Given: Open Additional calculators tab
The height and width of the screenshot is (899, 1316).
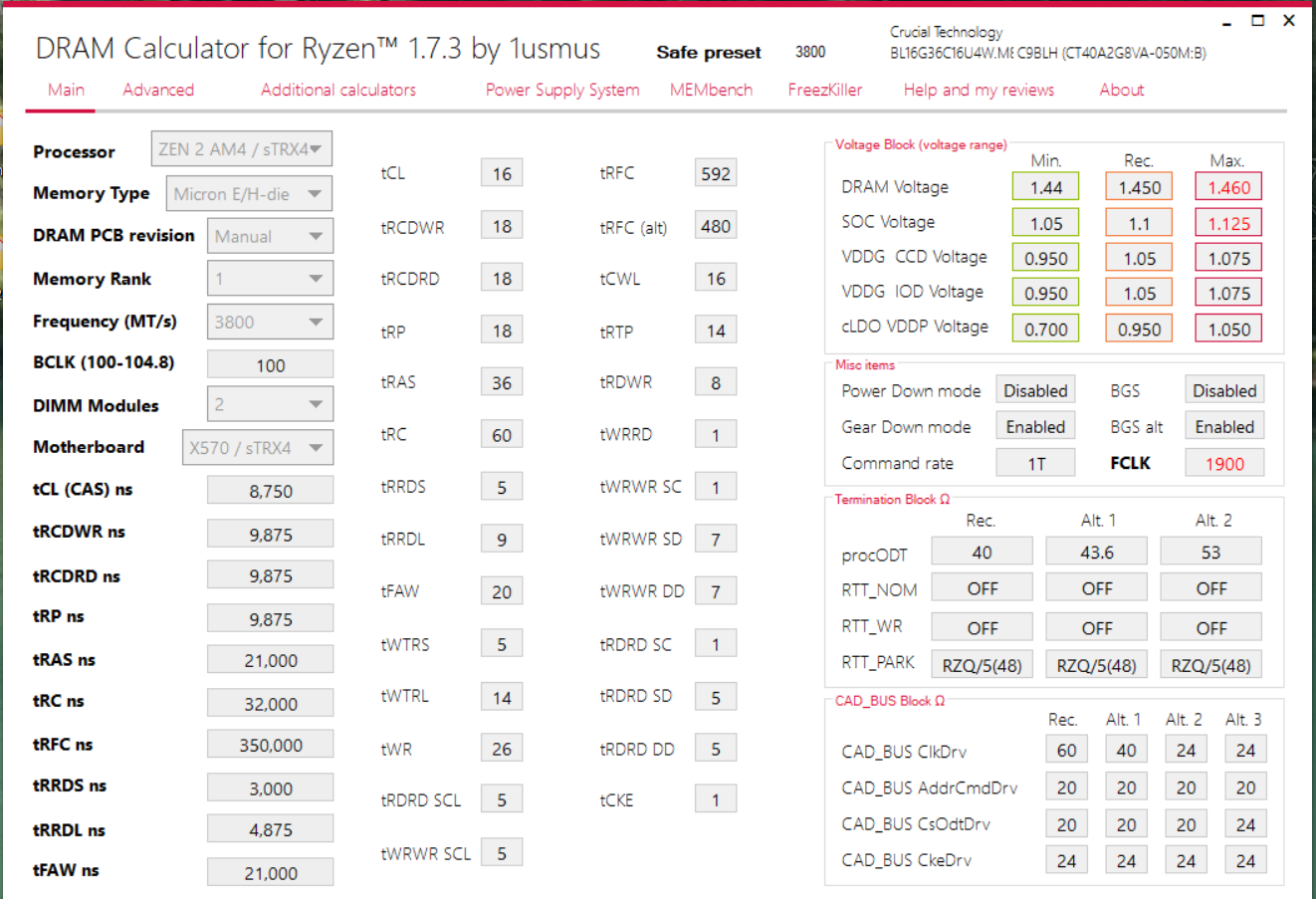Looking at the screenshot, I should coord(338,90).
